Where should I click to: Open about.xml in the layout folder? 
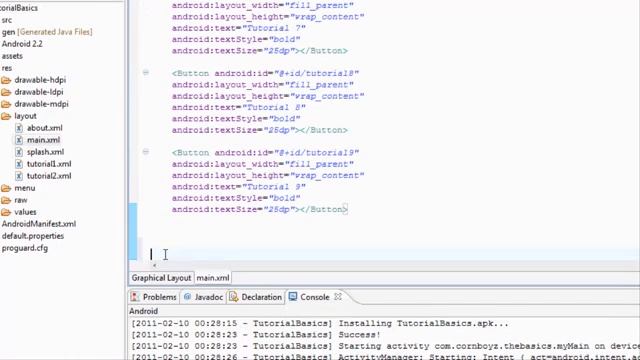(x=44, y=128)
